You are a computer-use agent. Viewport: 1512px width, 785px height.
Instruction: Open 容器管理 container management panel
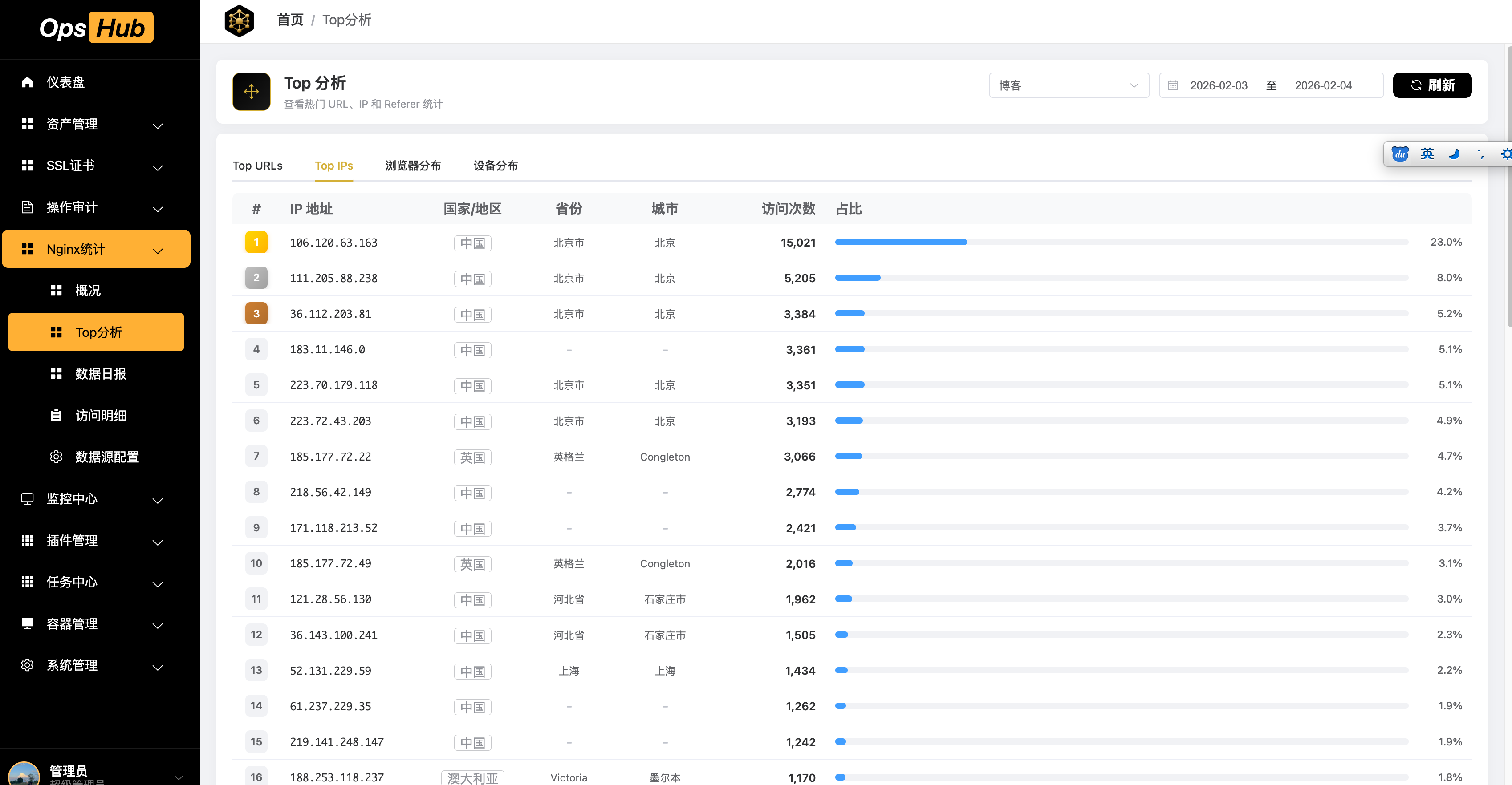pos(72,623)
